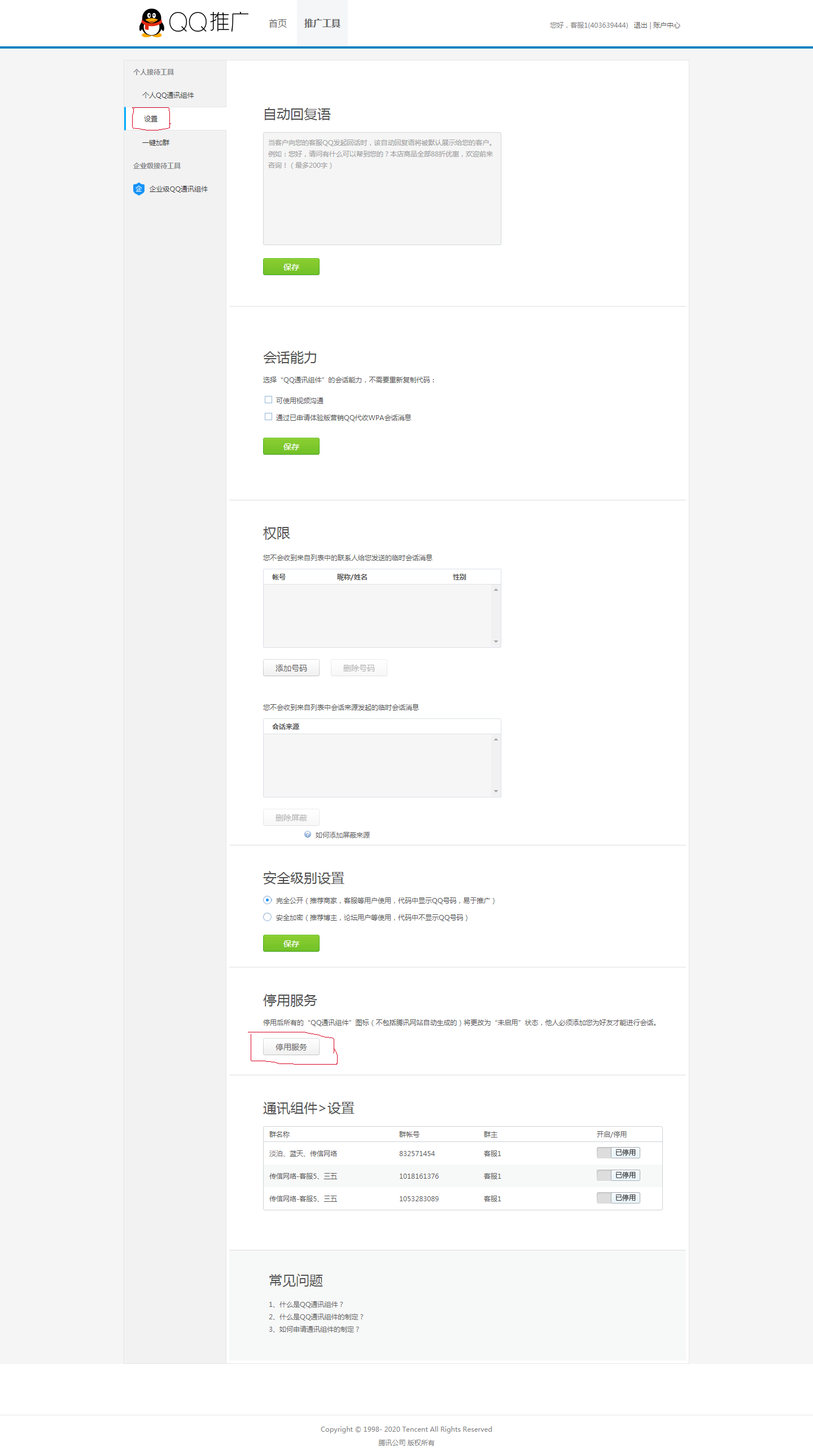Toggle the 已停用 switch for group 1053283089
This screenshot has height=1456, width=813.
point(618,1198)
